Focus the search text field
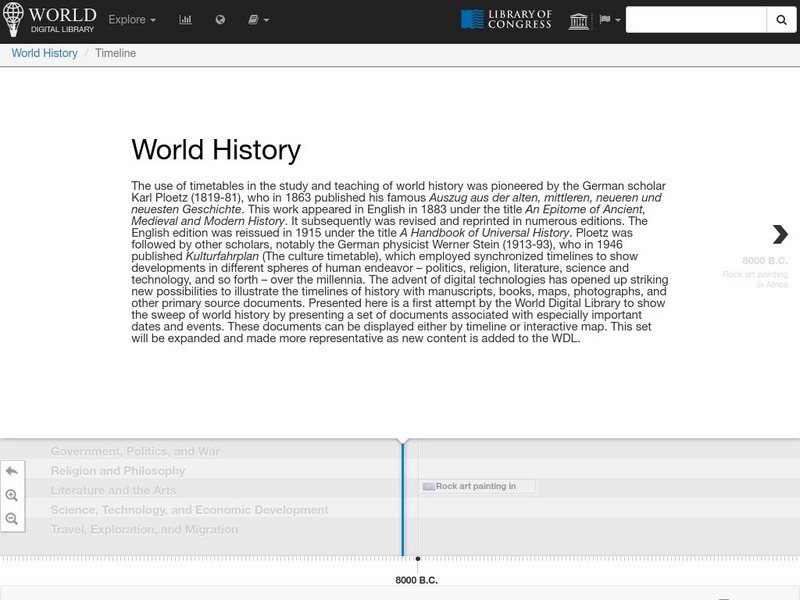 (696, 20)
